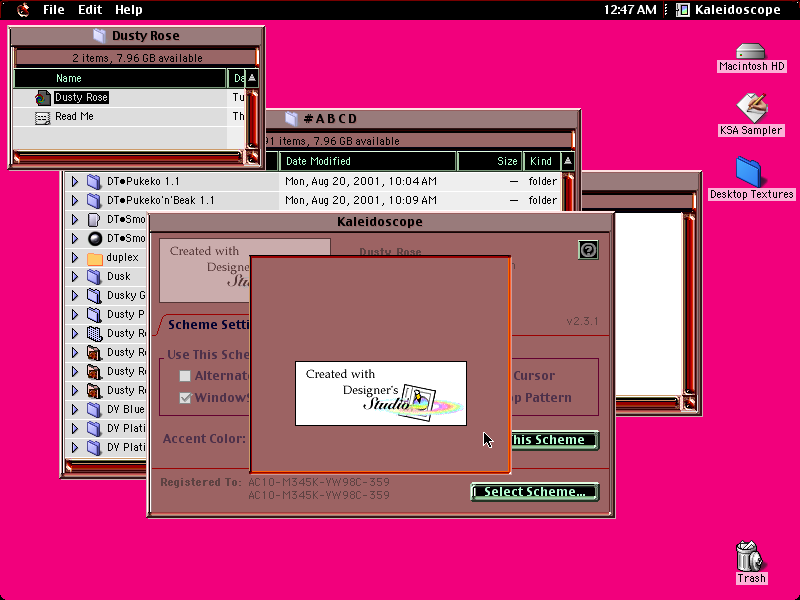Viewport: 800px width, 600px height.
Task: Select the Dusk folder icon
Action: 94,276
